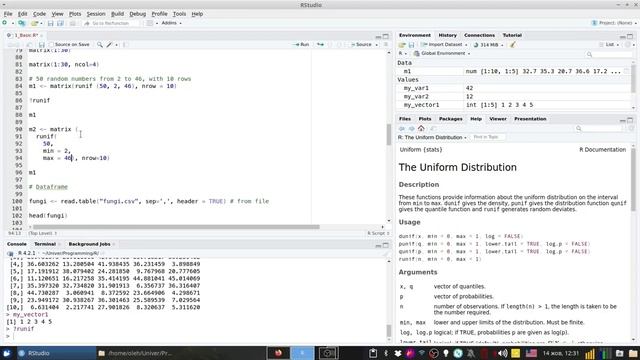Click the my_var1 value row
The height and width of the screenshot is (360, 640).
pos(513,88)
